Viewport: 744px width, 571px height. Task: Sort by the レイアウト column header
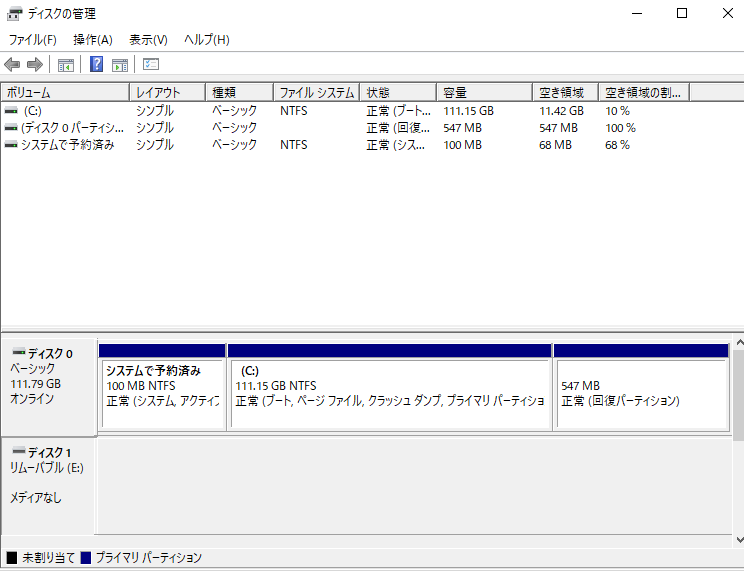tap(167, 92)
